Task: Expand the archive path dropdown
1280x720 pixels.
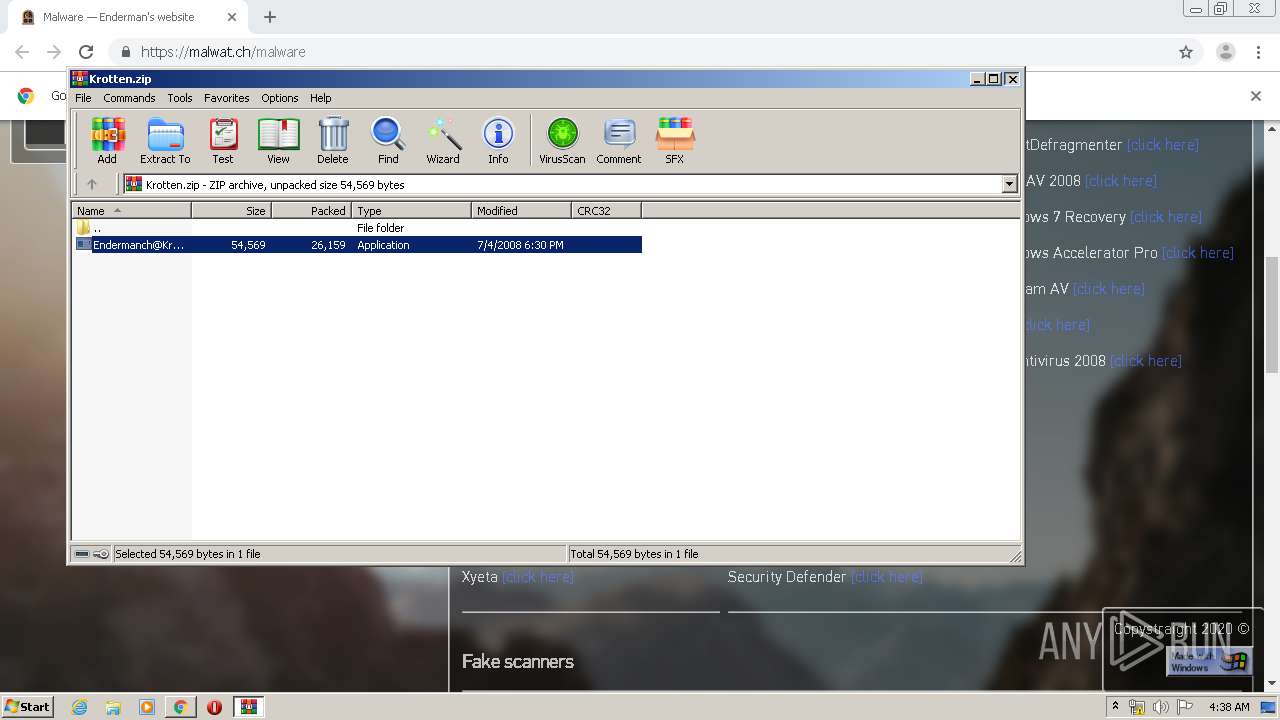Action: [x=1009, y=184]
